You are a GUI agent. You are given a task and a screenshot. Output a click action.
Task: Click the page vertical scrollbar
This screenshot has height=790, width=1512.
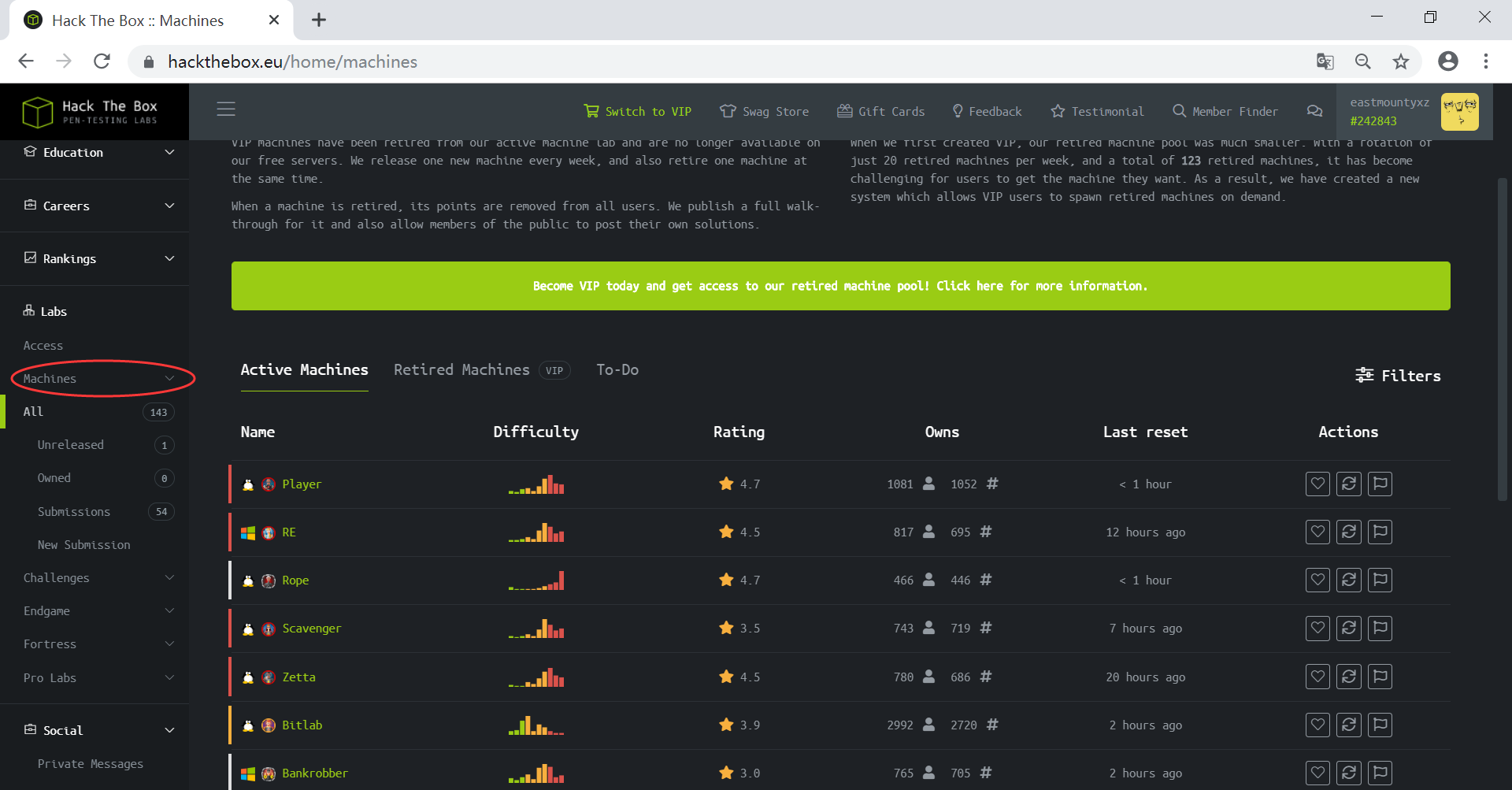(x=1503, y=339)
